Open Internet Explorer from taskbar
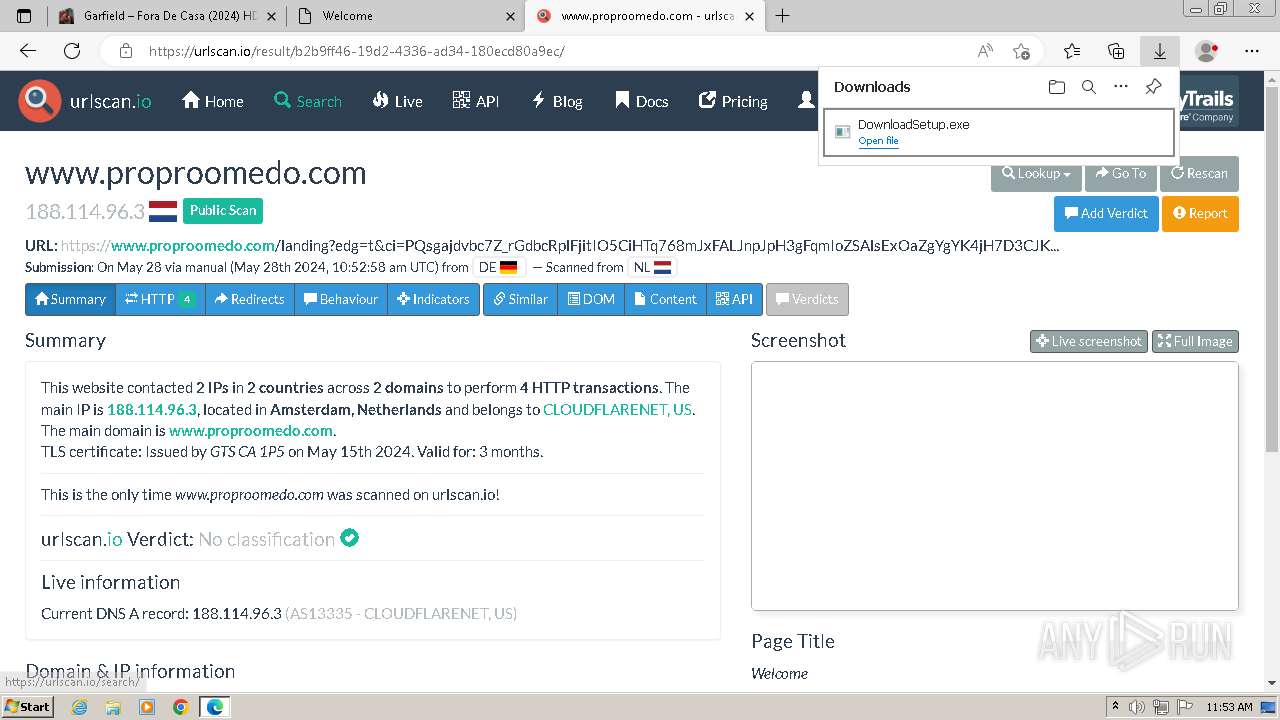 click(80, 707)
